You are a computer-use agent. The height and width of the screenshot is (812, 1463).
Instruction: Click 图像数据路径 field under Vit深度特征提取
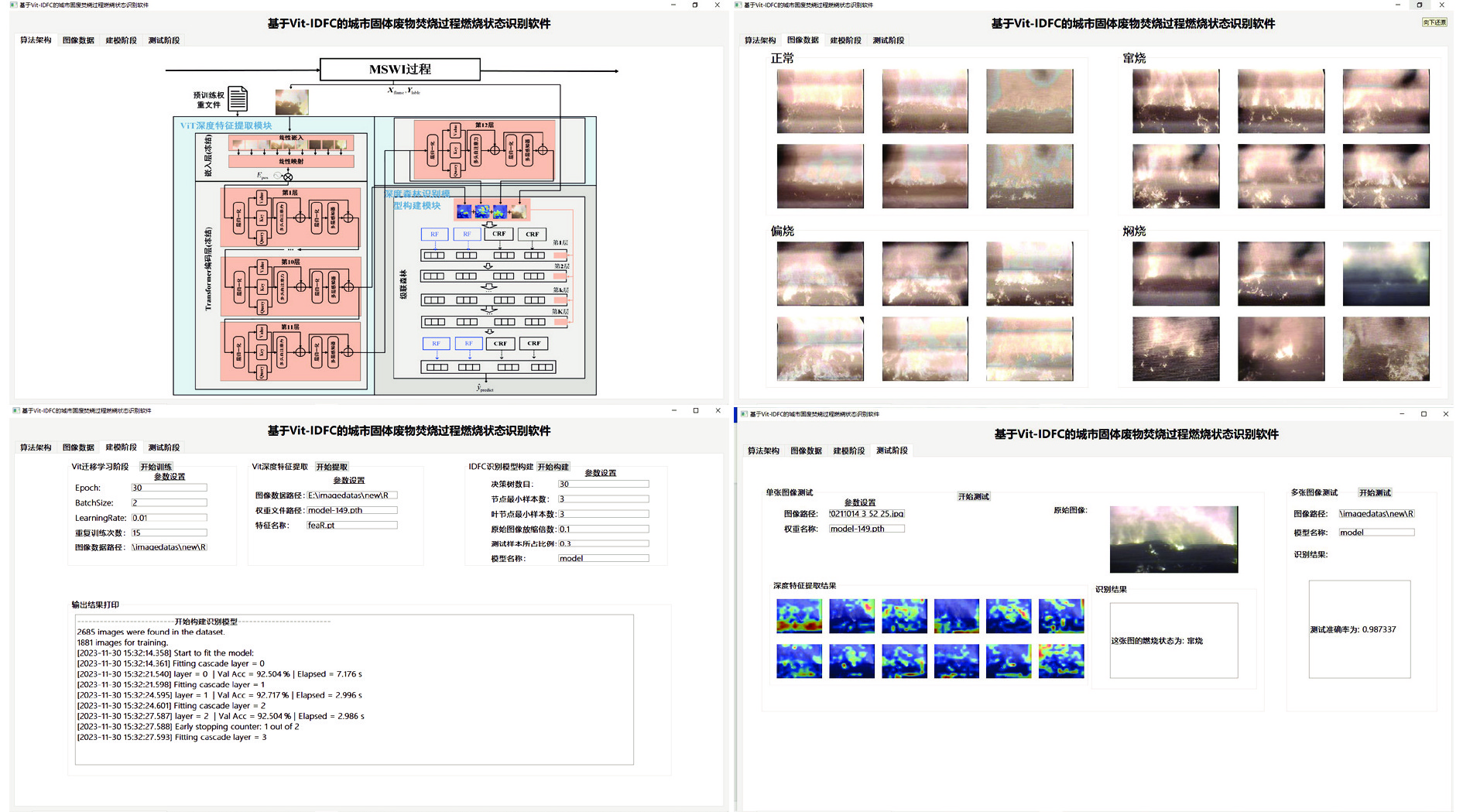tap(352, 495)
